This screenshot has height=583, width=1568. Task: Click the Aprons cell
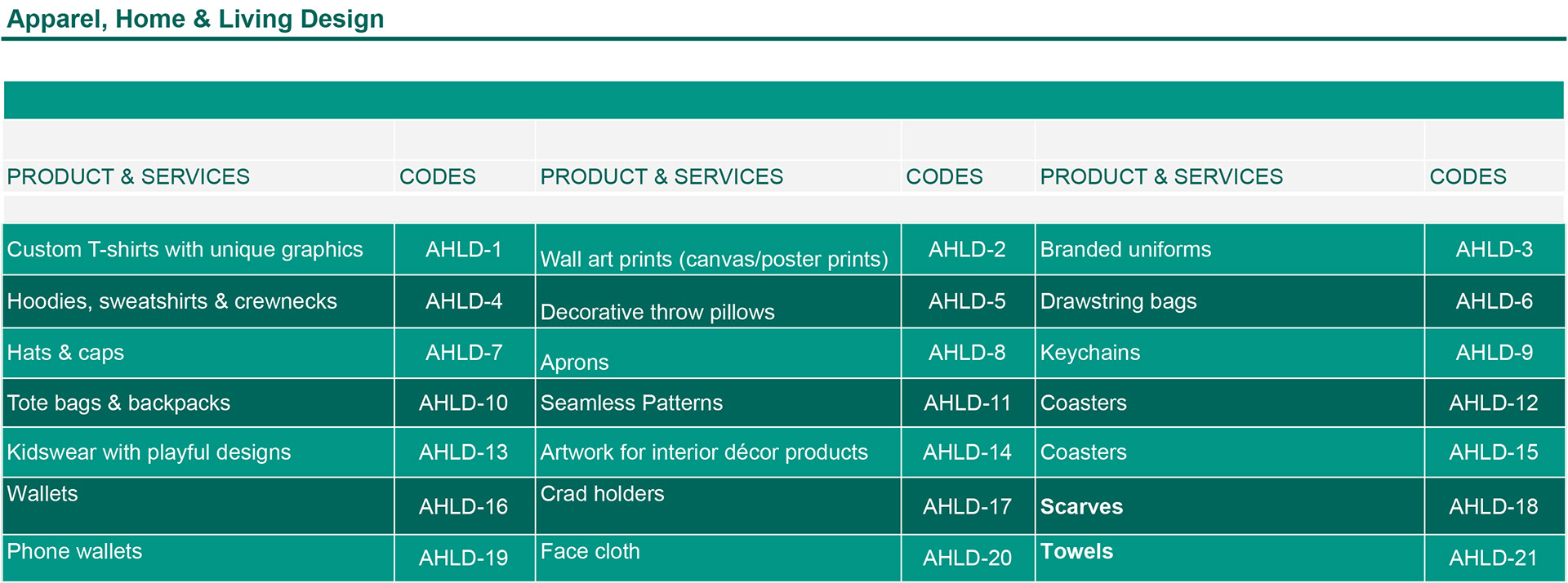coord(574,363)
